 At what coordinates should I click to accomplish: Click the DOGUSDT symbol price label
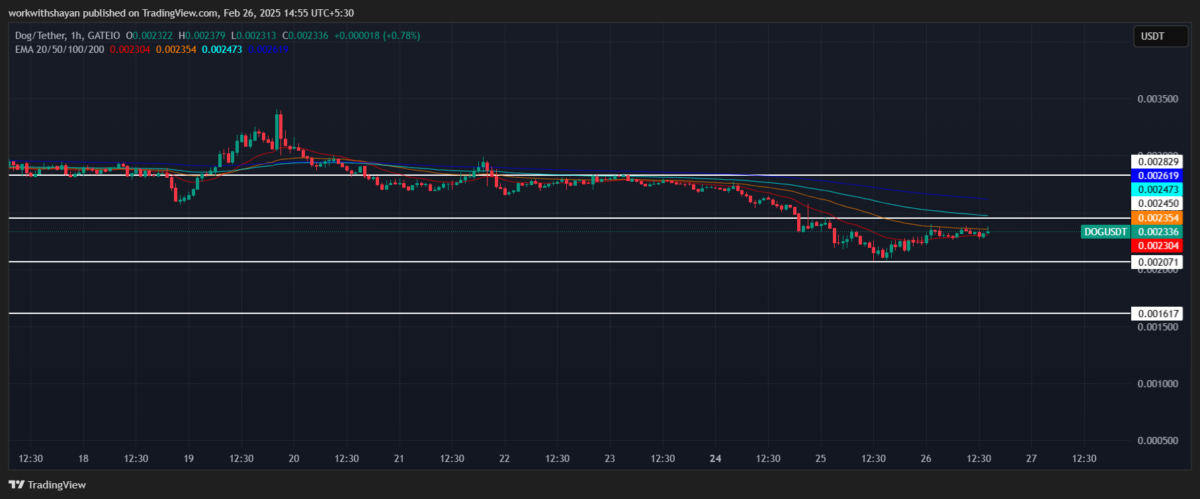tap(1105, 232)
